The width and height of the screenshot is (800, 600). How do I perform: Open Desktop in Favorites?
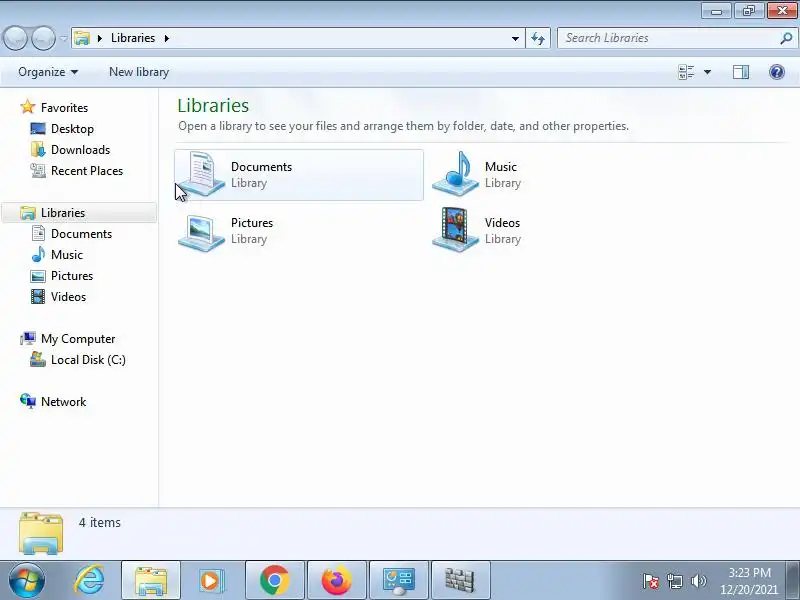pos(72,129)
